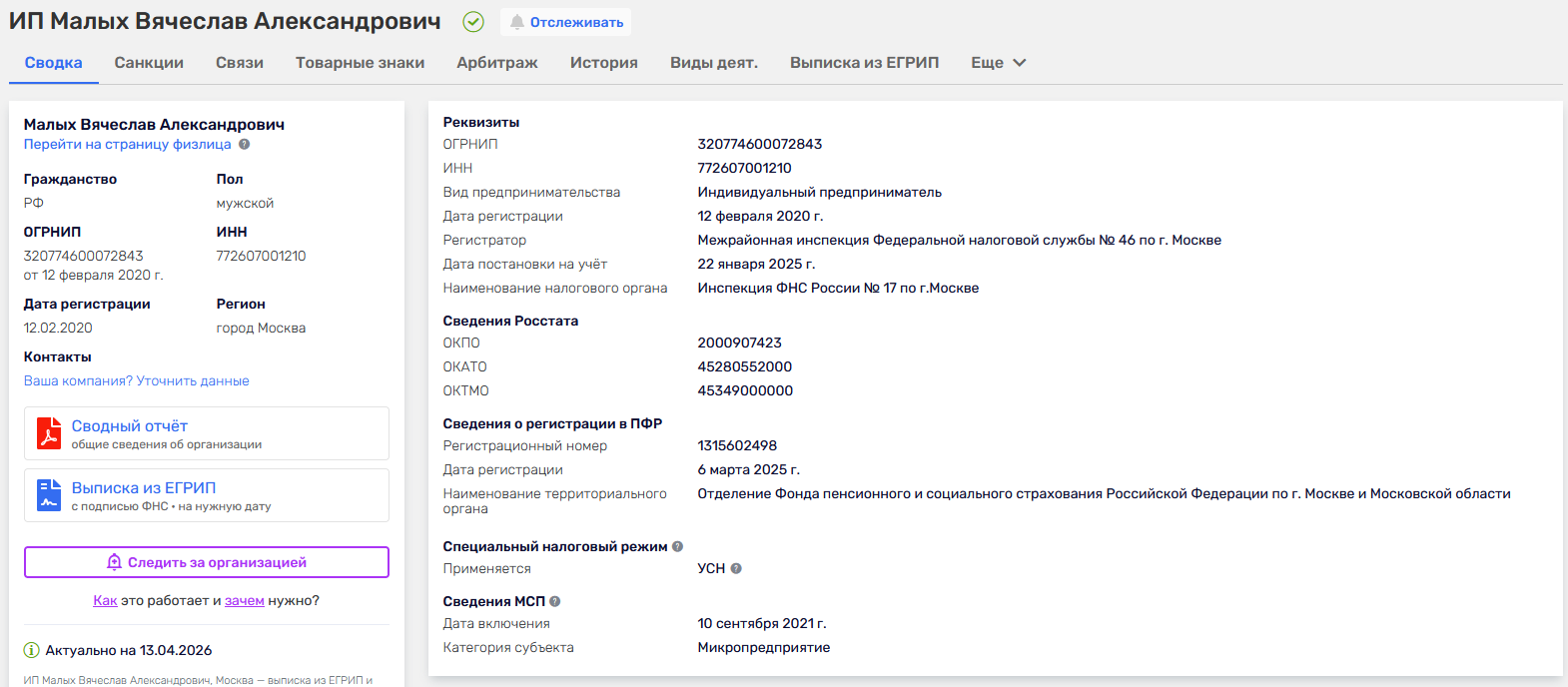Follow the Перейти на страницу физлица link
This screenshot has width=1568, height=687.
click(128, 145)
